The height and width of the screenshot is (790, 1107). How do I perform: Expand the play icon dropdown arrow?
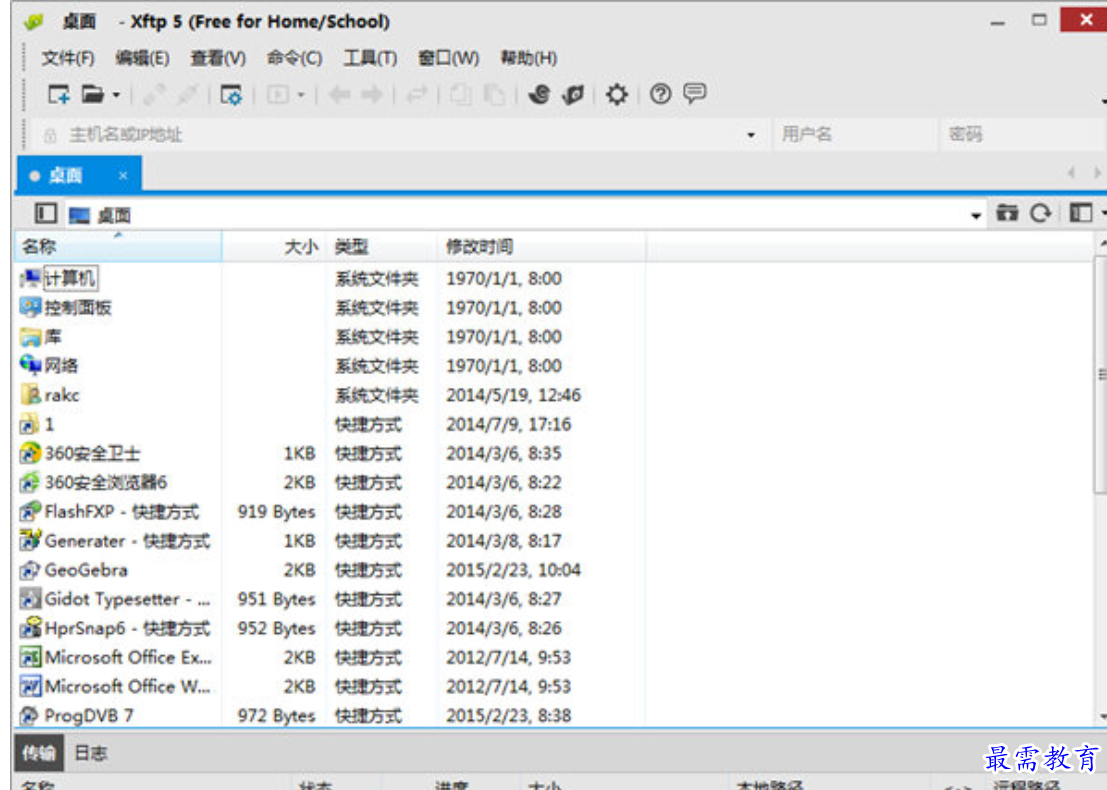[x=301, y=95]
